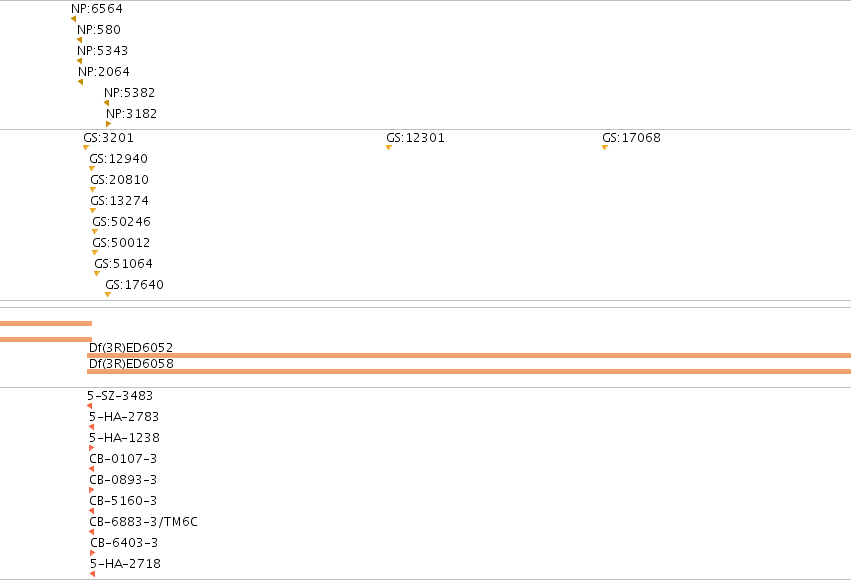
Task: Select the 5-HA-2718 red arrow marker
Action: tap(93, 574)
